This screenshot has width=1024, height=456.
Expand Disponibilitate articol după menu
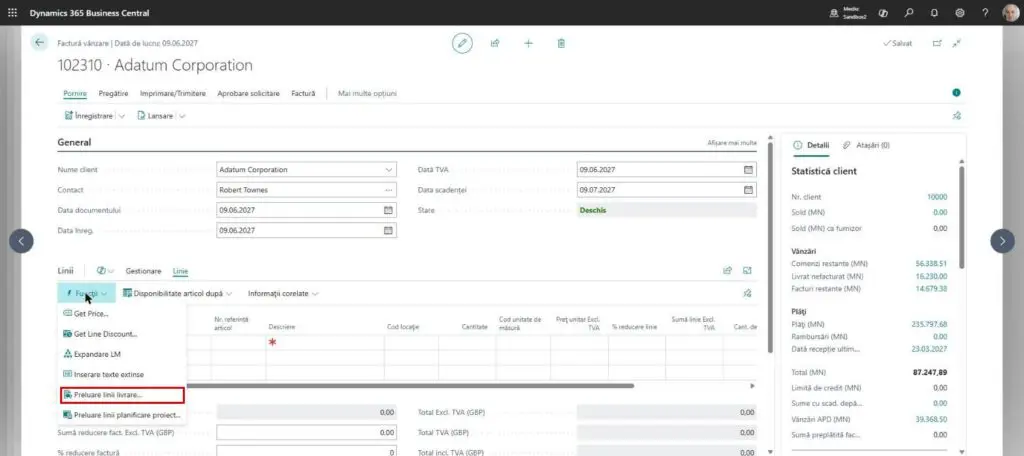(177, 294)
